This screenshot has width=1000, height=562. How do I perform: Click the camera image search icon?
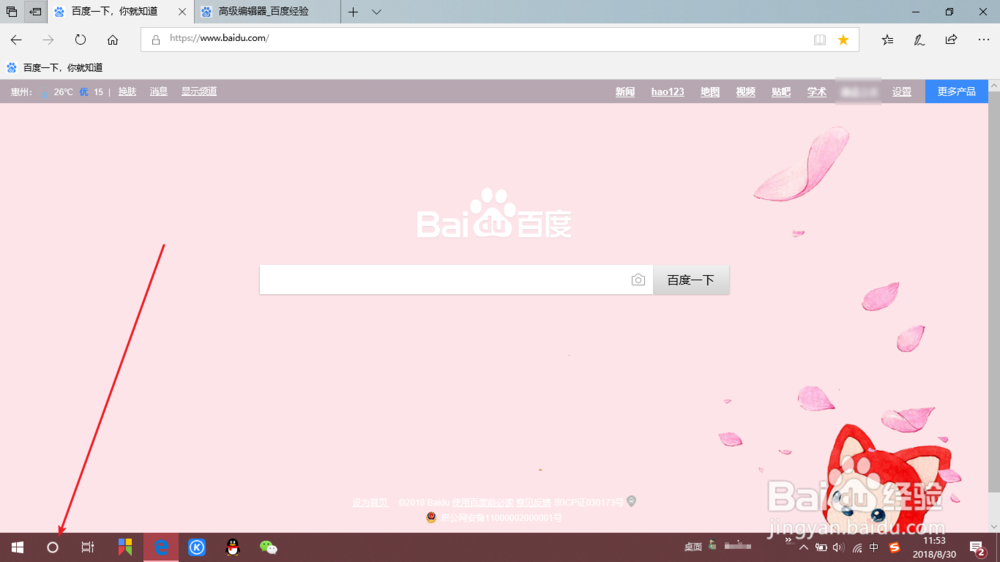click(x=638, y=280)
